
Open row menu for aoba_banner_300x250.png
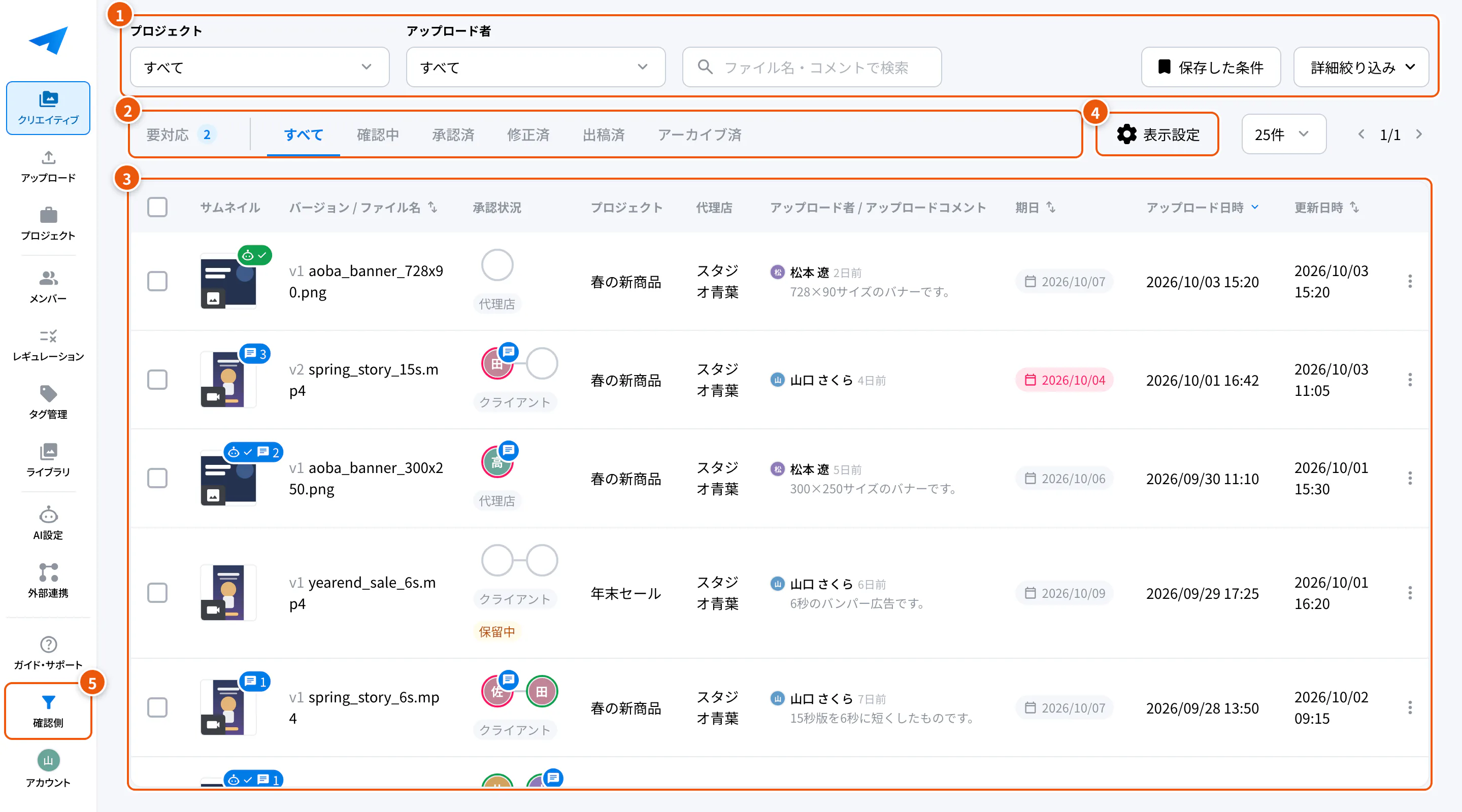1410,479
